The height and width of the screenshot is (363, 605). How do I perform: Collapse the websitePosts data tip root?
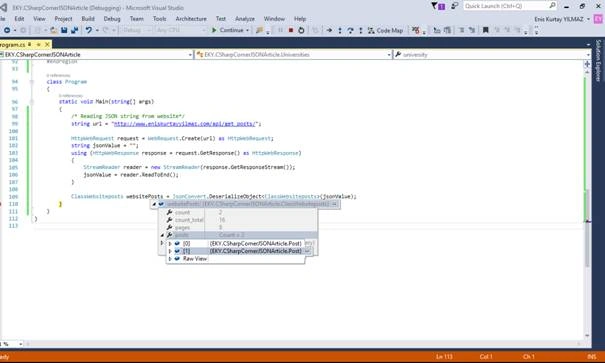(154, 204)
